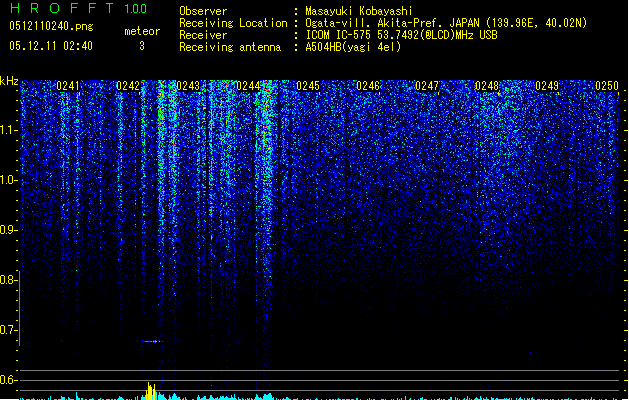This screenshot has width=629, height=400.
Task: Click the 0.7 kHz axis label
Action: tap(8, 330)
